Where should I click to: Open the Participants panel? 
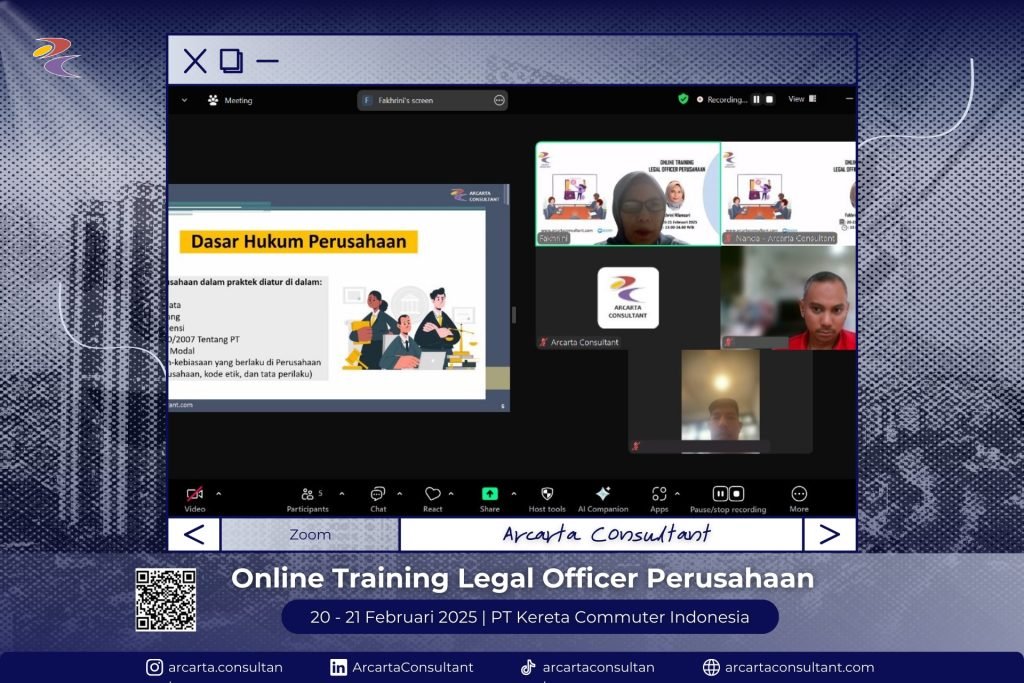[307, 494]
